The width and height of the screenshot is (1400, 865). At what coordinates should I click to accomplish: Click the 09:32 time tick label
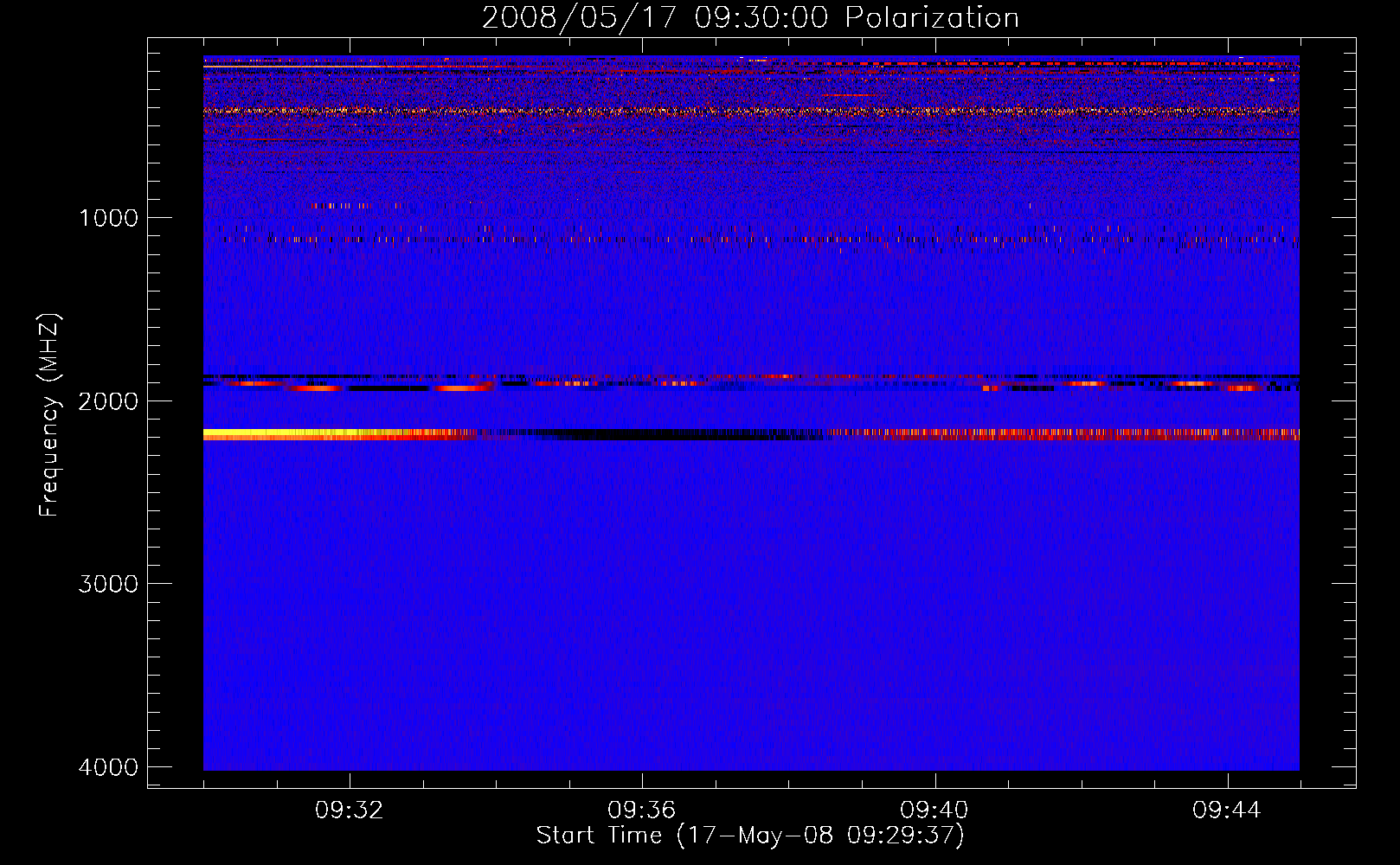coord(350,811)
